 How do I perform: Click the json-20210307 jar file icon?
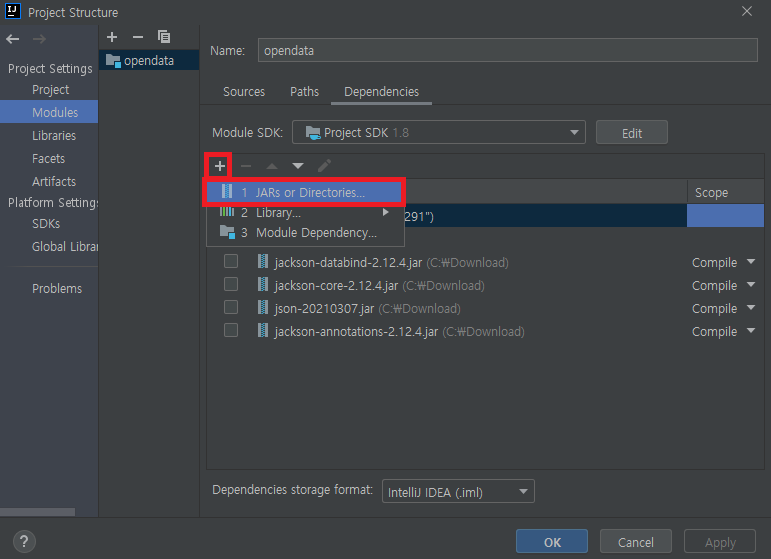263,308
